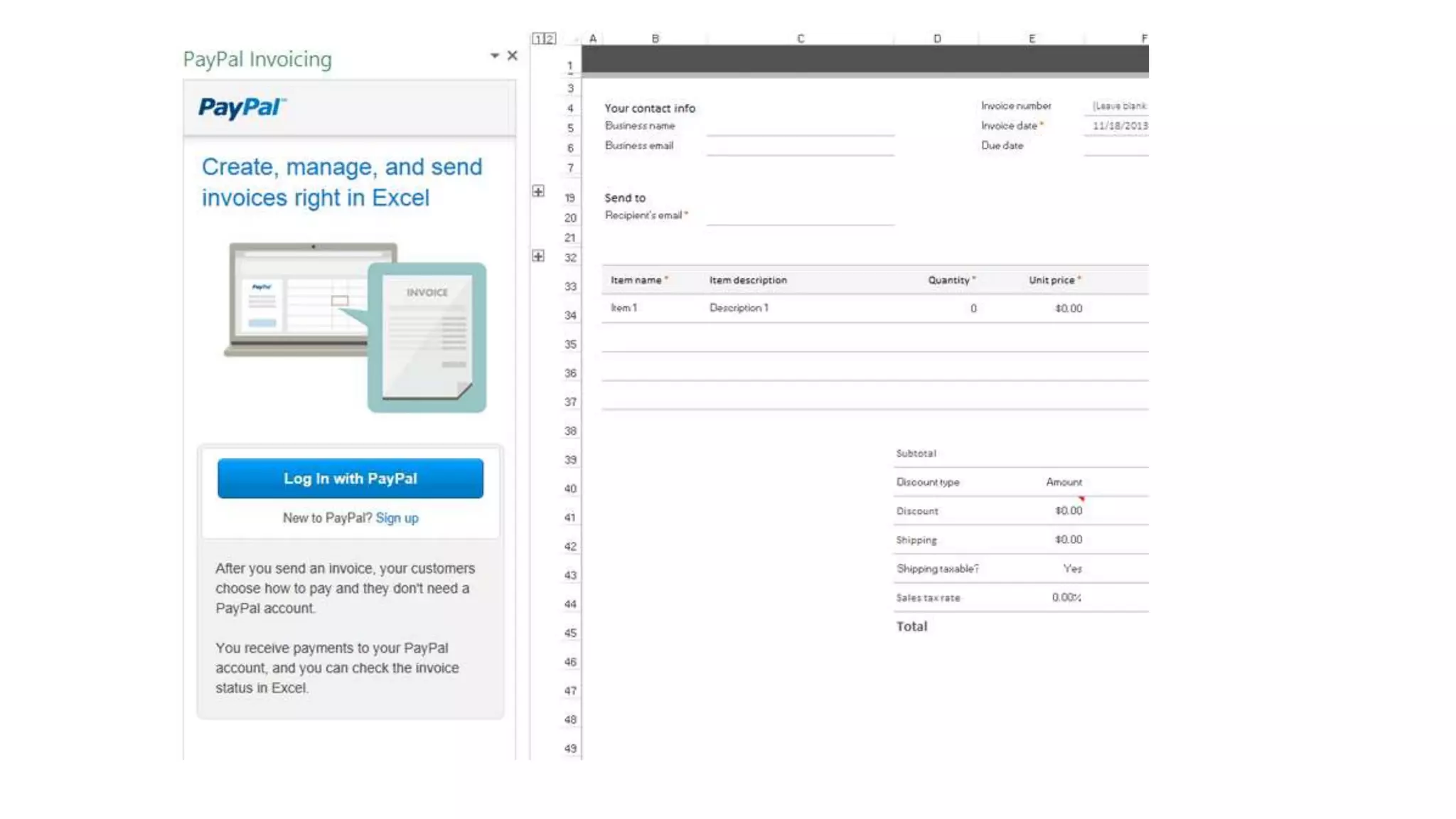Open PayPal Invoicing pane options arrow

(494, 55)
